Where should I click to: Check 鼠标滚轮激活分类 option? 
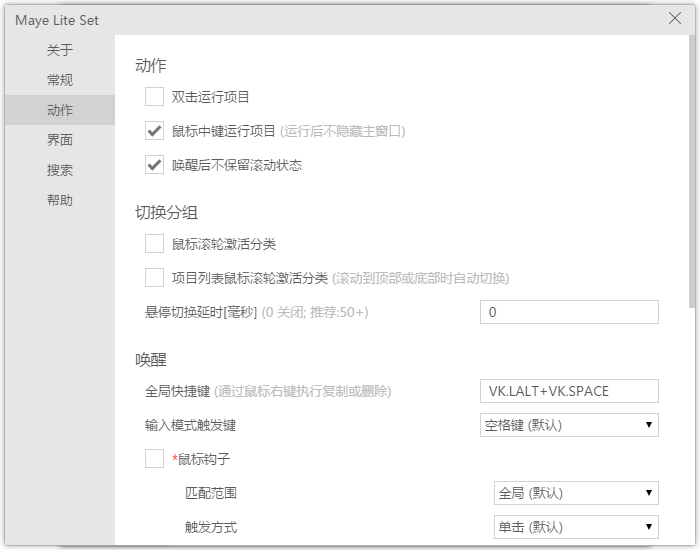tap(154, 244)
